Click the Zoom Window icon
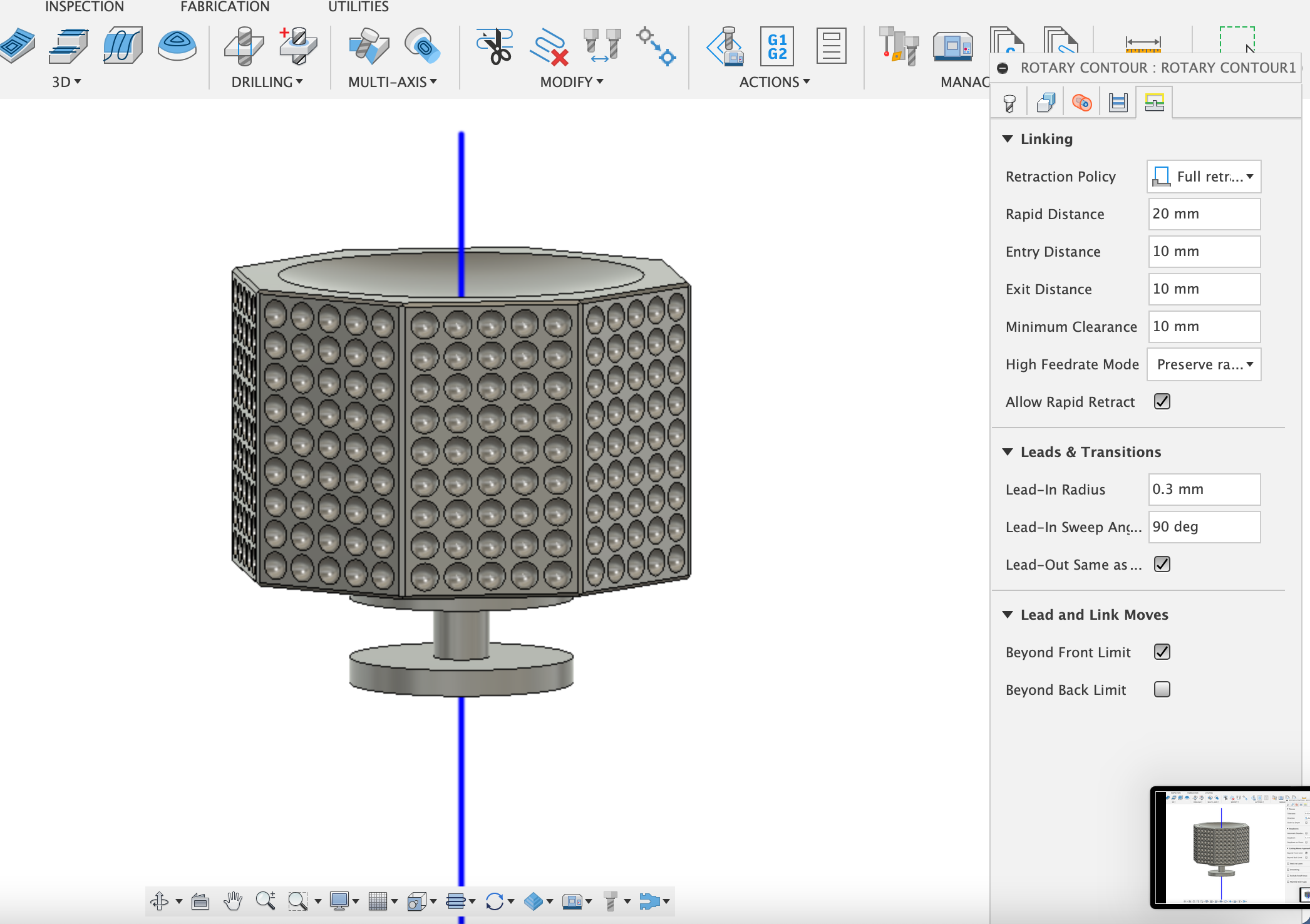Image resolution: width=1310 pixels, height=924 pixels. (x=297, y=901)
